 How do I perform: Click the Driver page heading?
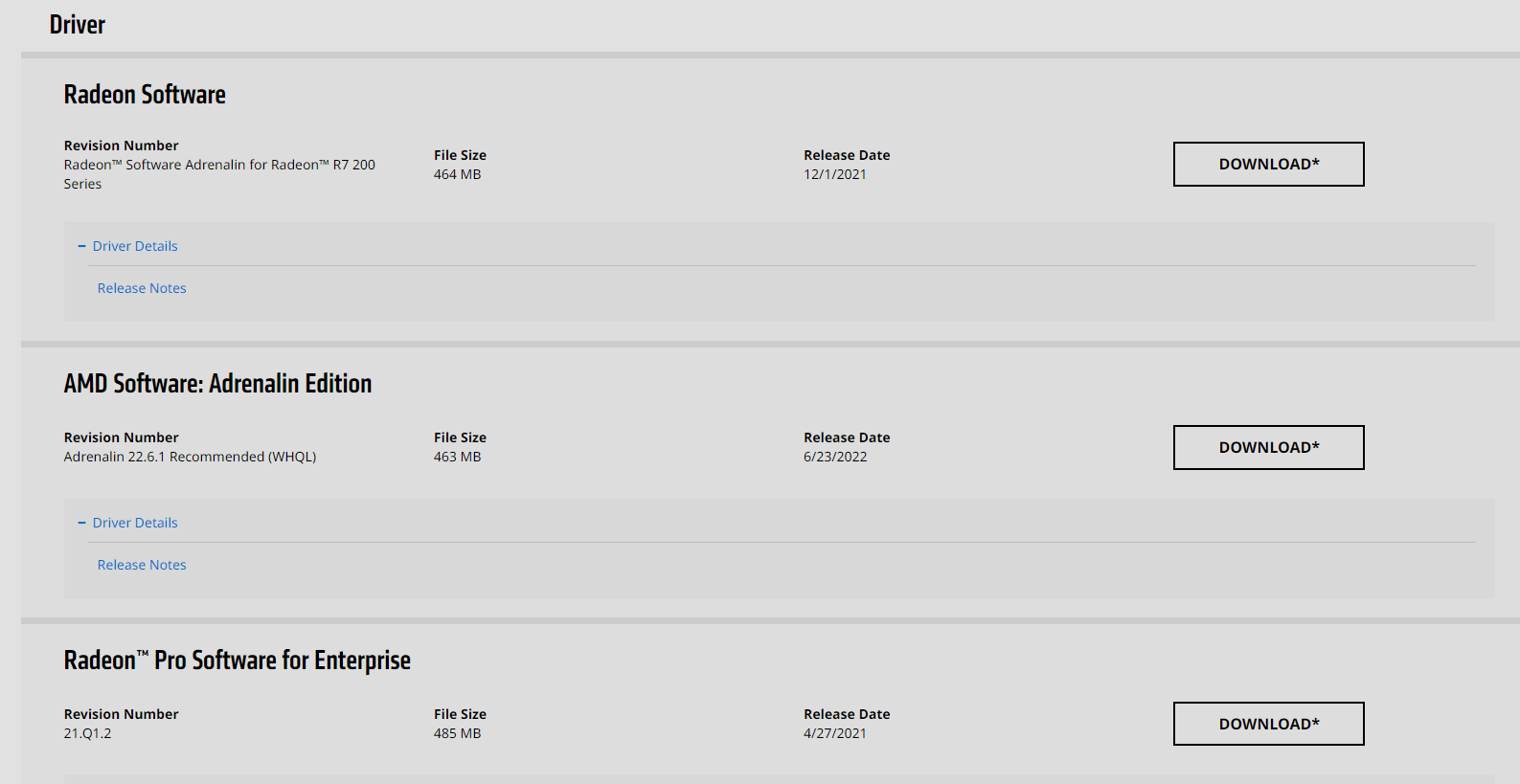[78, 25]
